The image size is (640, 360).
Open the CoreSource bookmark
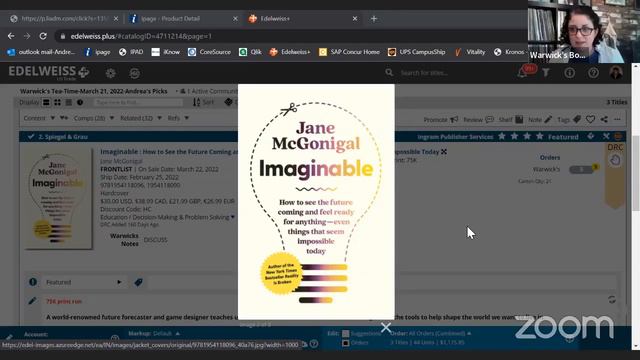tap(209, 52)
